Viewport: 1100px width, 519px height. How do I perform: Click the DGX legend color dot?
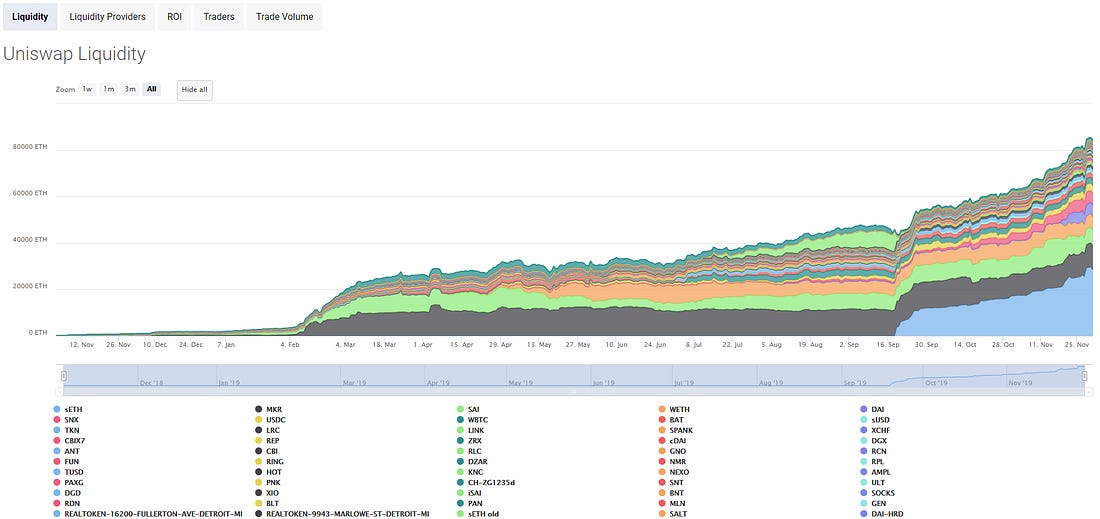(864, 440)
